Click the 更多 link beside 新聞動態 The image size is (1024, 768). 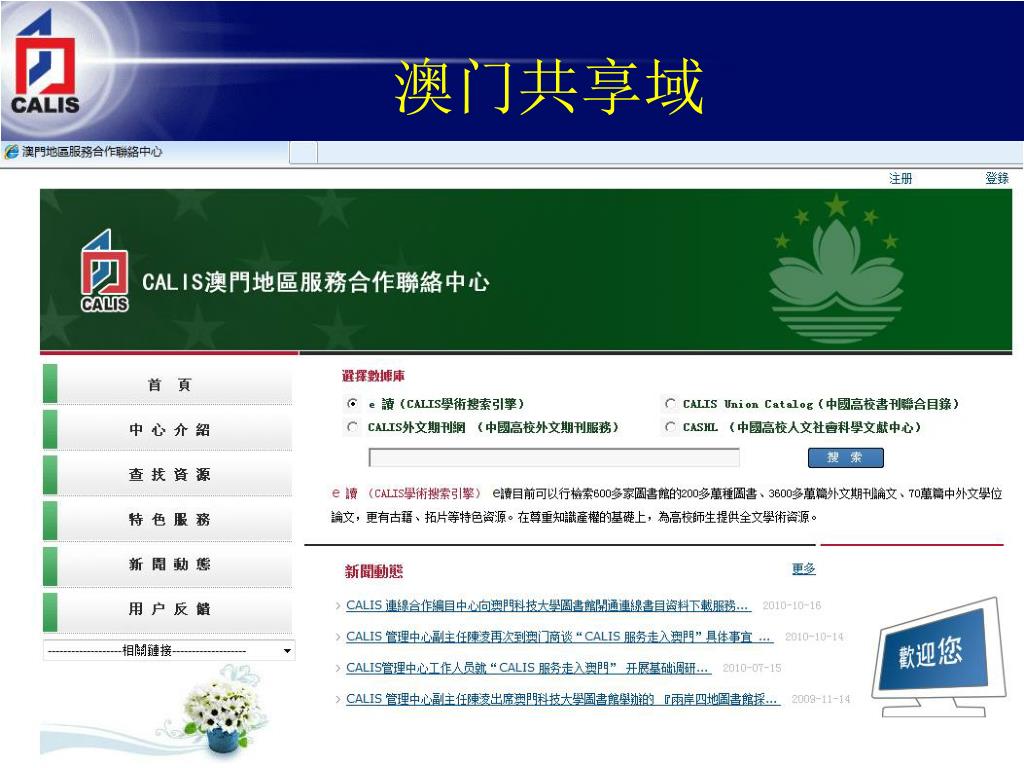tap(803, 569)
